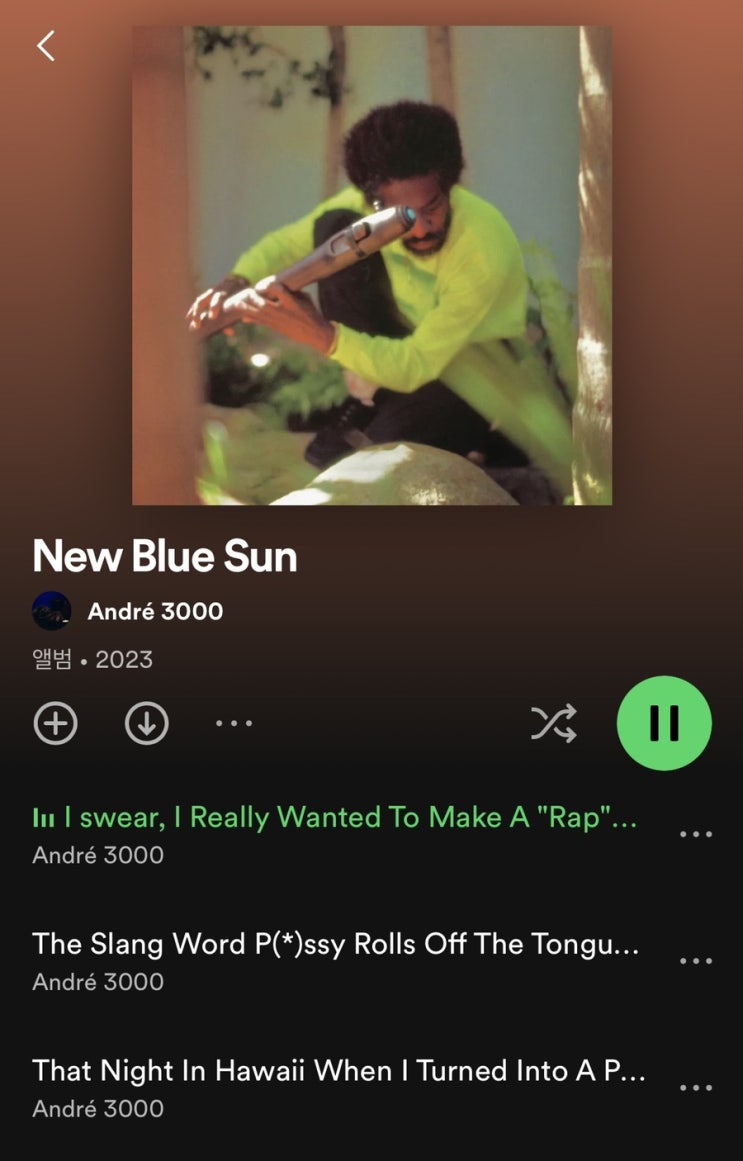
Task: Open album more options three-dot menu
Action: click(234, 723)
